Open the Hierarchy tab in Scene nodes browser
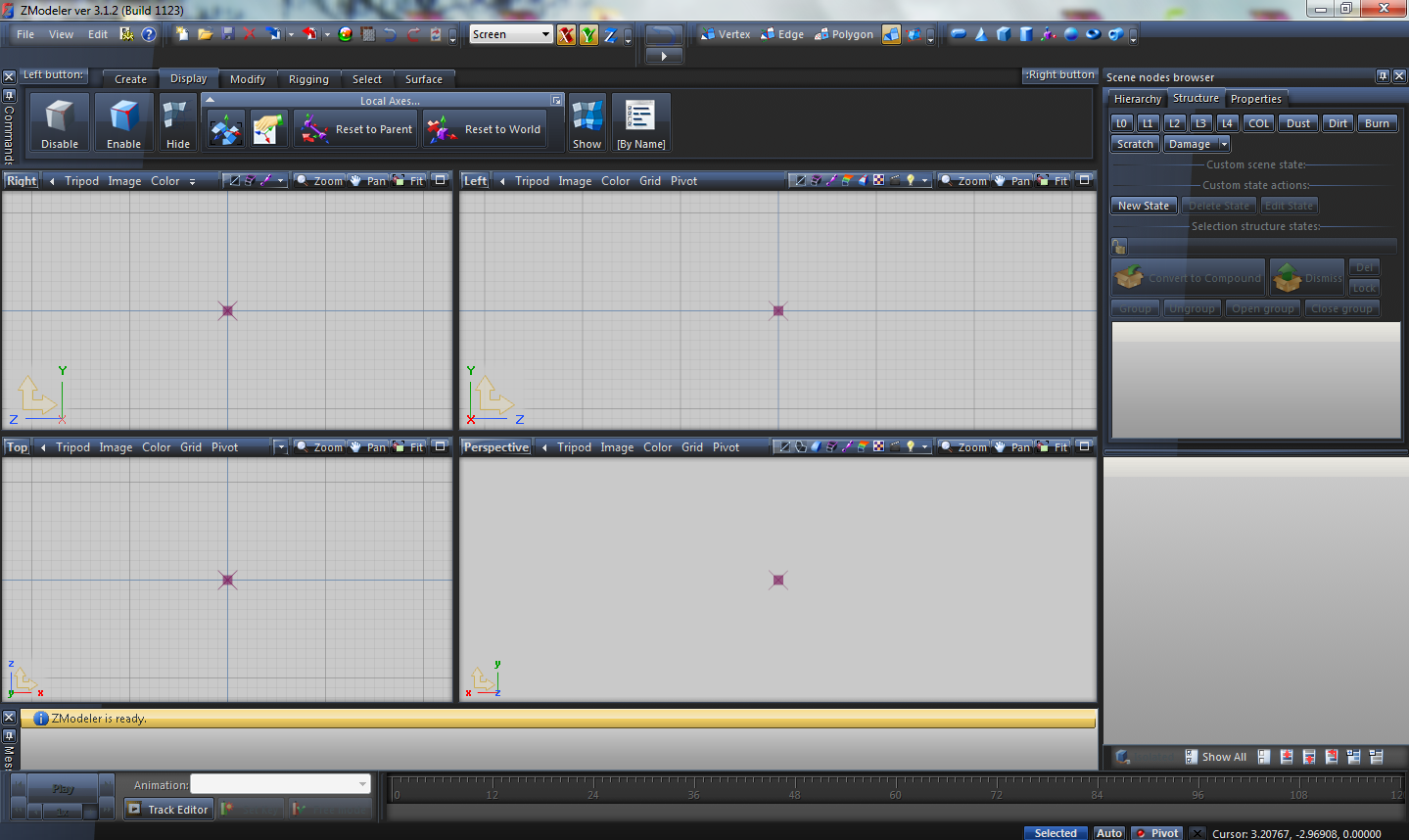Viewport: 1409px width, 840px height. 1136,98
